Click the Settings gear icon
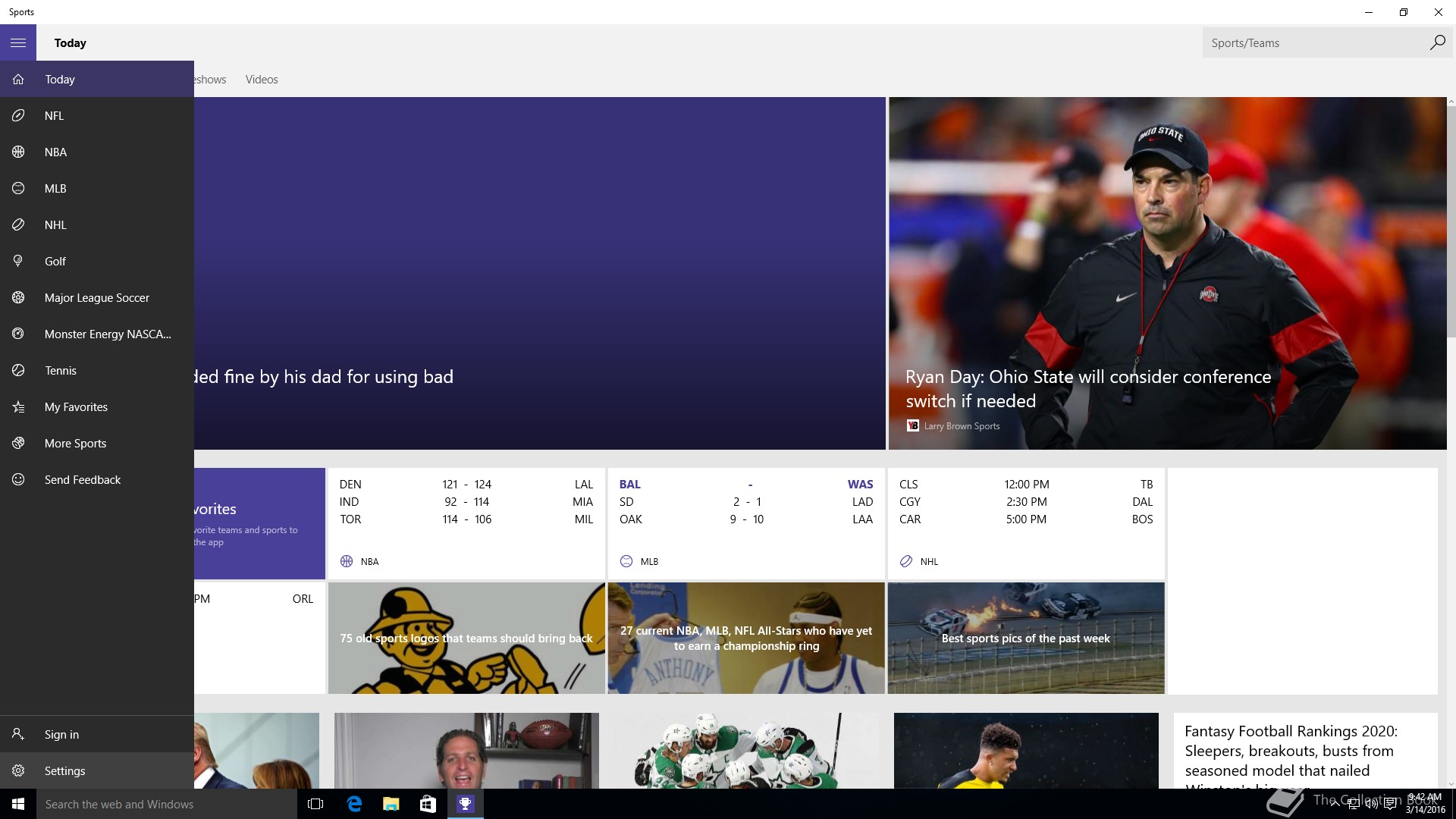This screenshot has height=819, width=1456. point(18,770)
